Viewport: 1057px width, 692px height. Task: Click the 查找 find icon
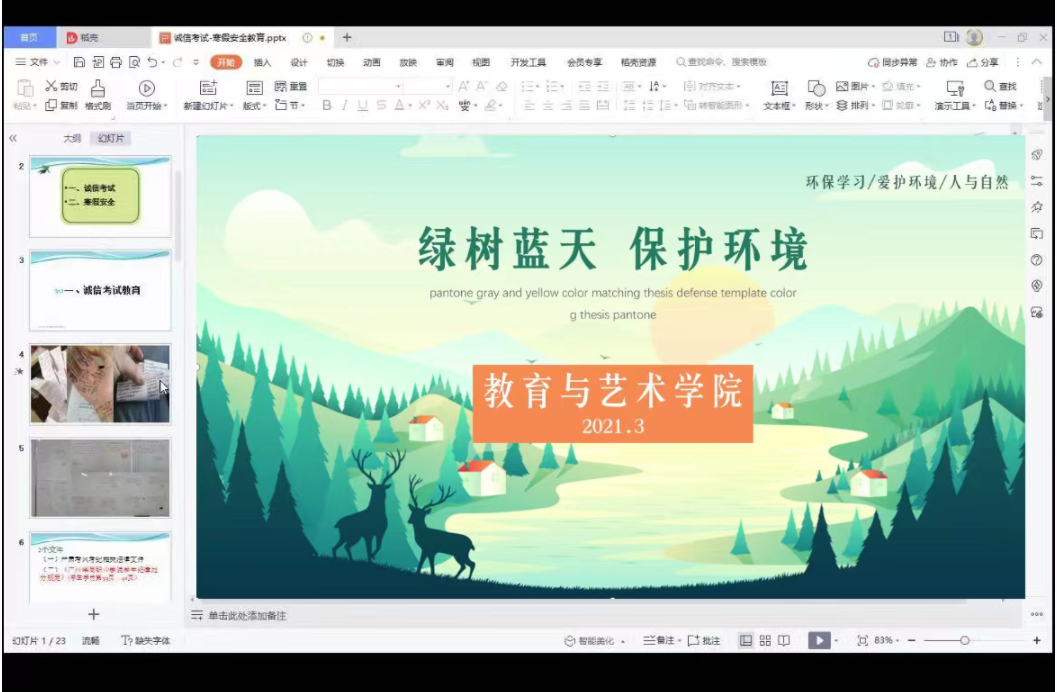coord(990,87)
